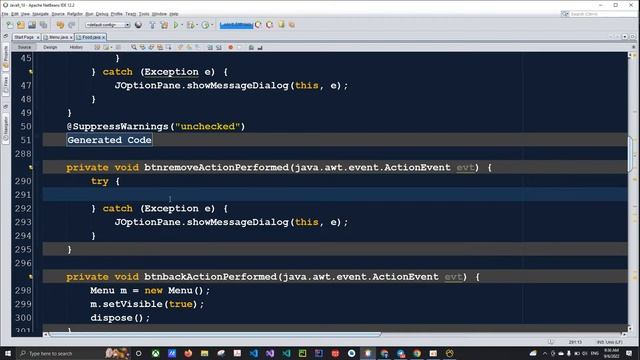The width and height of the screenshot is (640, 360).
Task: Open Firefox from the taskbar
Action: (188, 353)
